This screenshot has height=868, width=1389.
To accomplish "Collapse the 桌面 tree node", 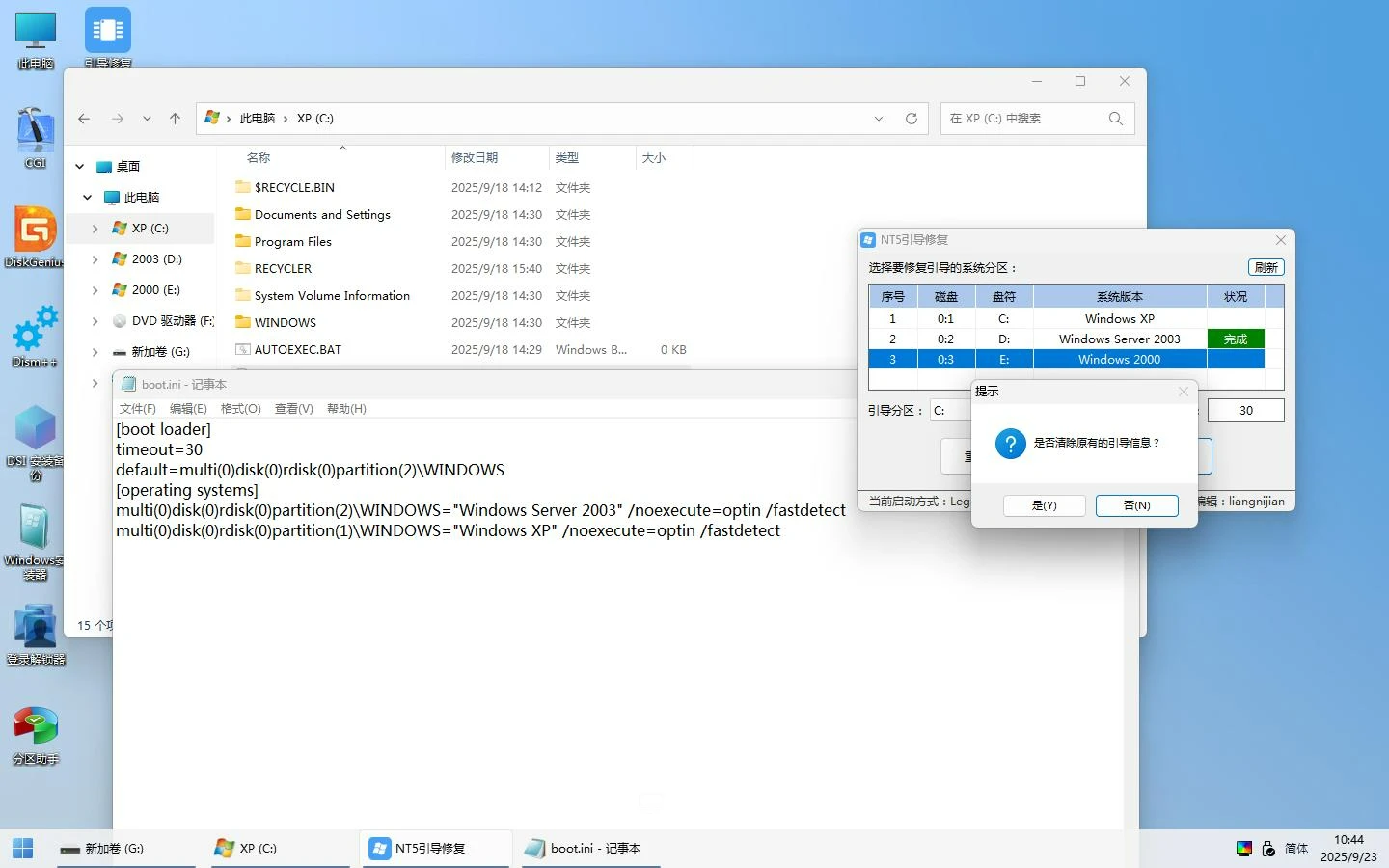I will [x=80, y=167].
